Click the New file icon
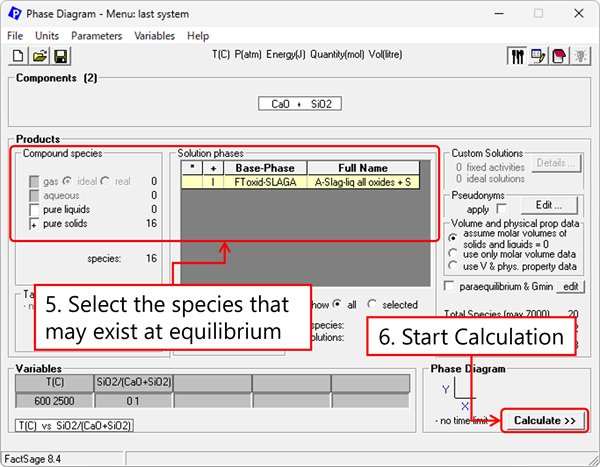Image resolution: width=600 pixels, height=467 pixels. click(x=18, y=56)
